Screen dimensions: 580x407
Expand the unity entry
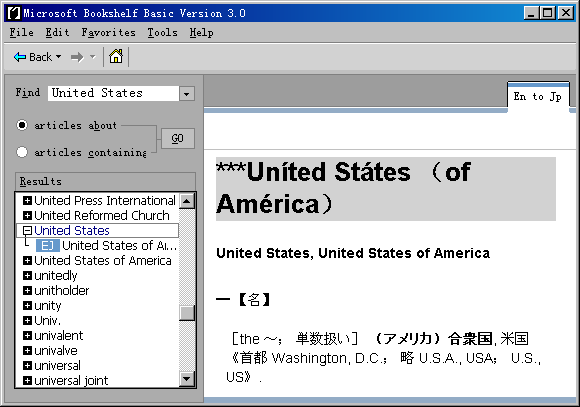tap(27, 306)
